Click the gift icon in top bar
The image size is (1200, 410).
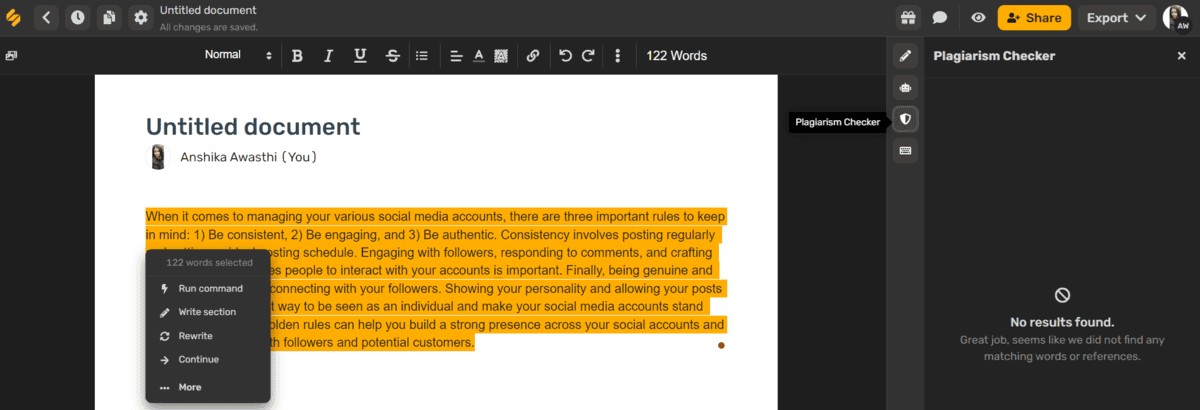tap(908, 18)
